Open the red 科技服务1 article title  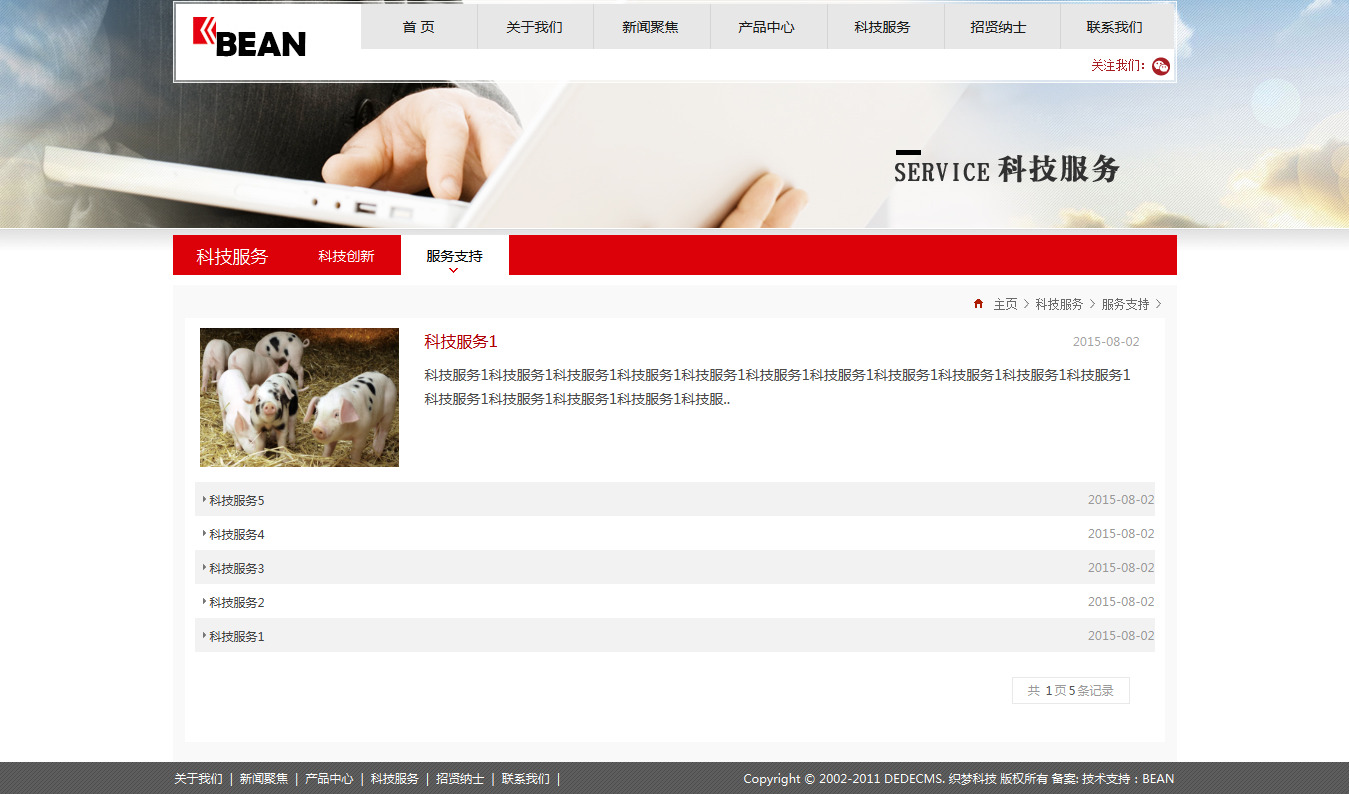click(461, 342)
